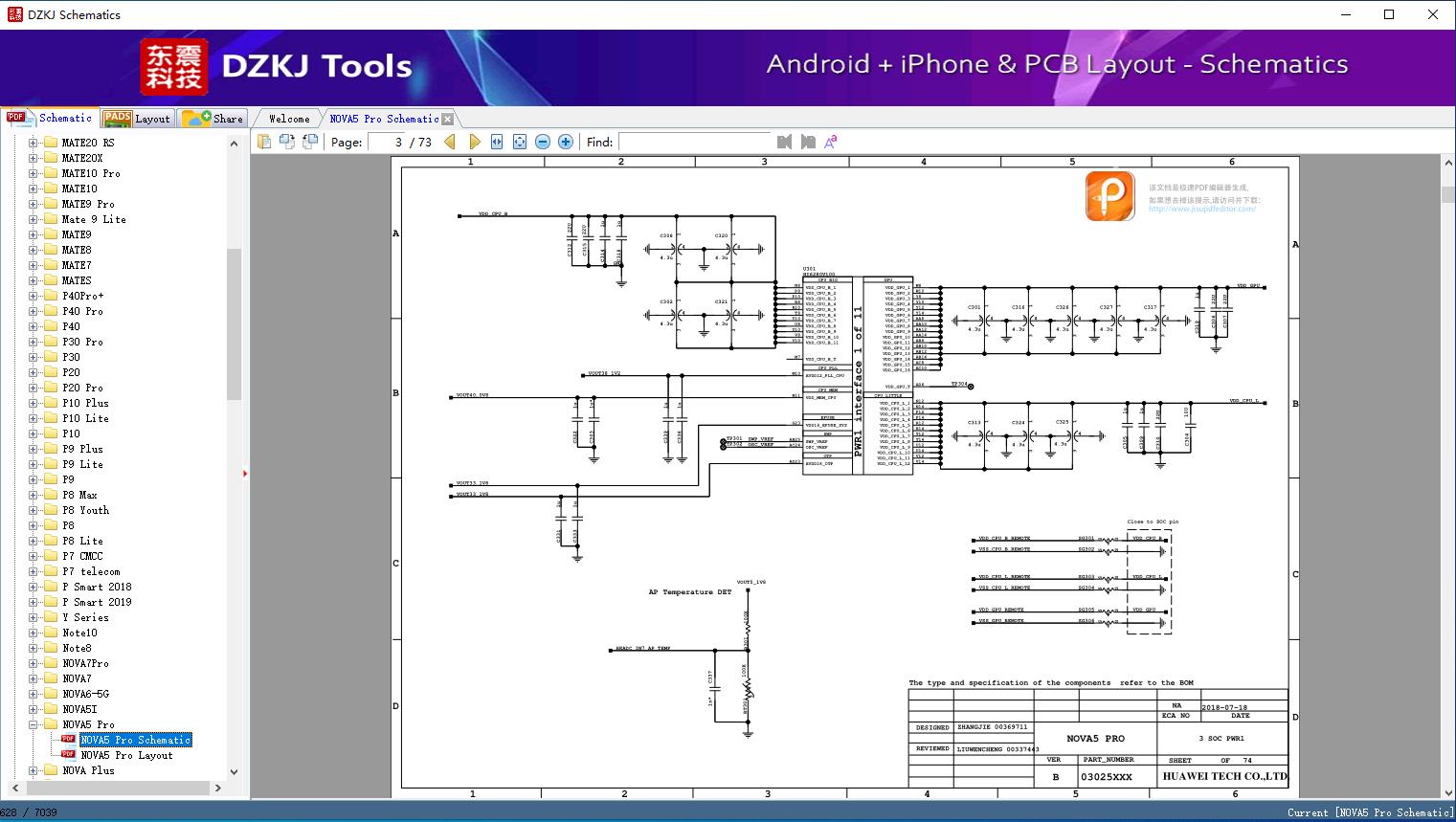1456x822 pixels.
Task: Click the DZKJ app icon in the title bar
Action: click(x=14, y=14)
